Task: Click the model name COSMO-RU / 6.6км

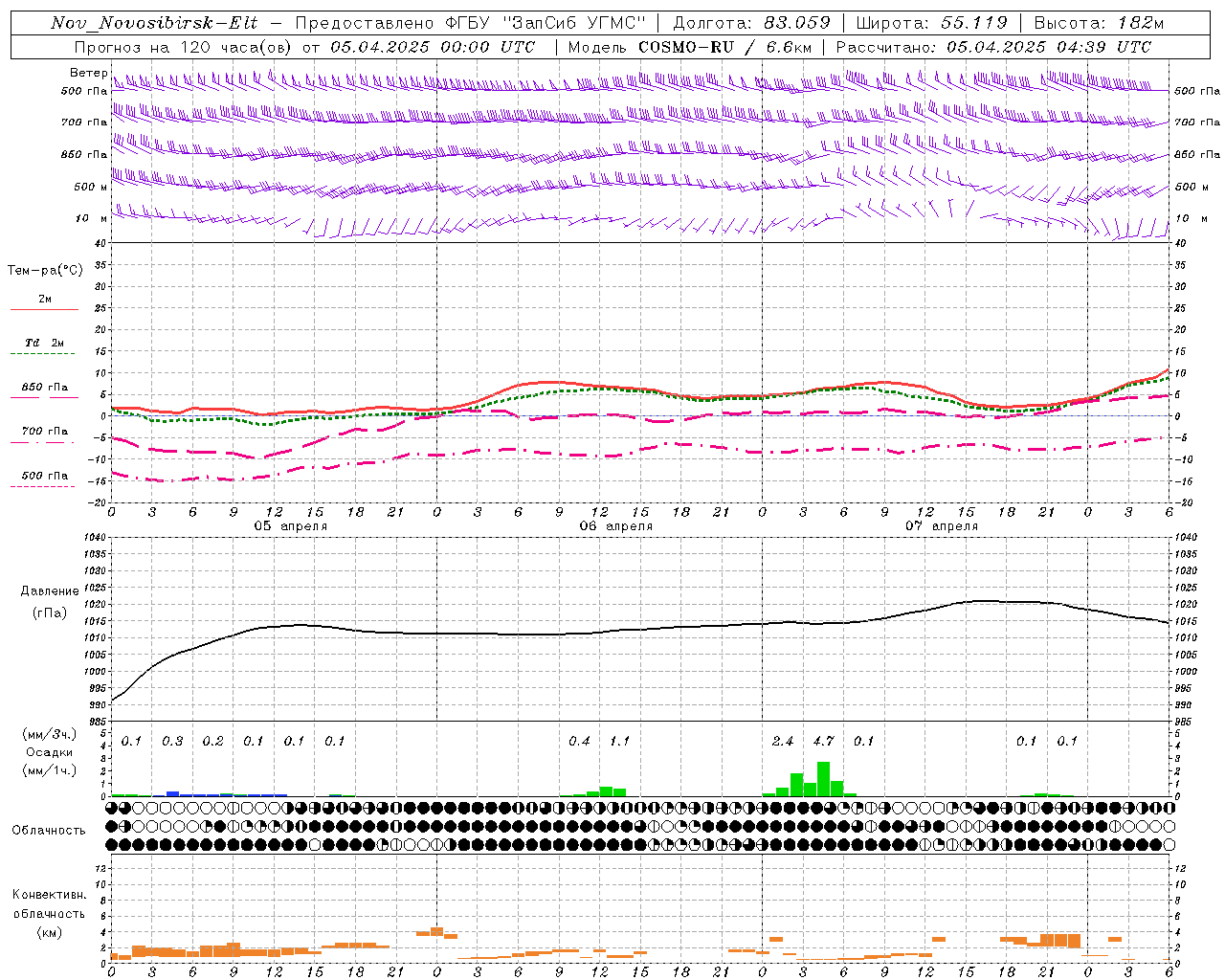Action: pyautogui.click(x=723, y=47)
